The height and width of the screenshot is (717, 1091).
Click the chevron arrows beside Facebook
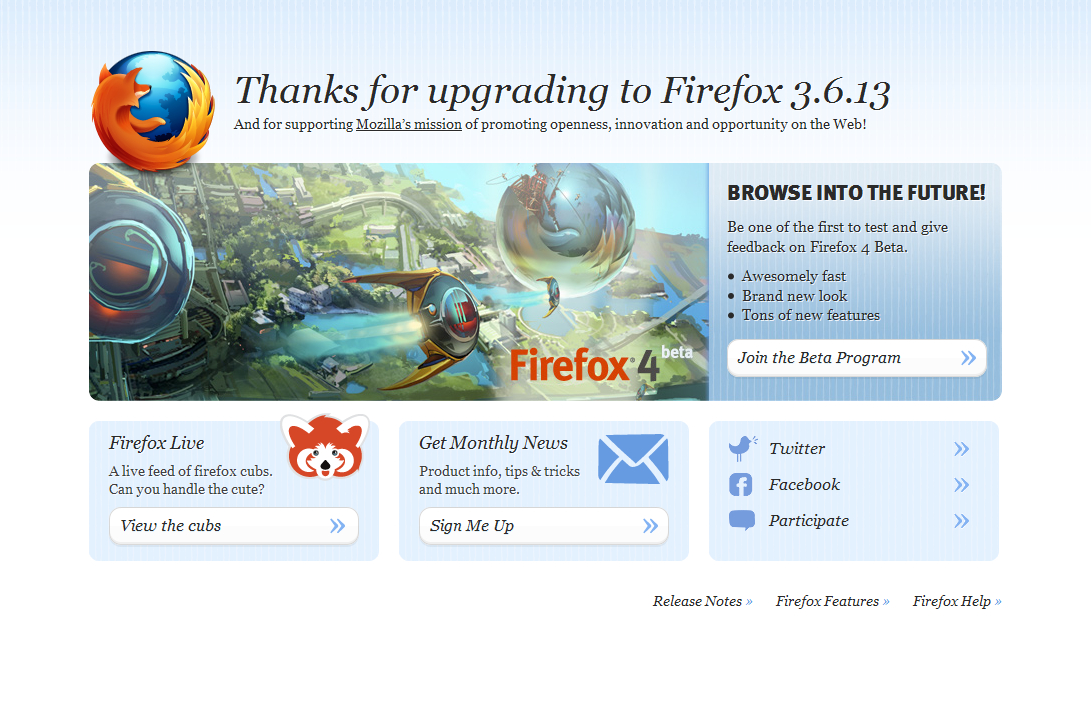coord(962,484)
